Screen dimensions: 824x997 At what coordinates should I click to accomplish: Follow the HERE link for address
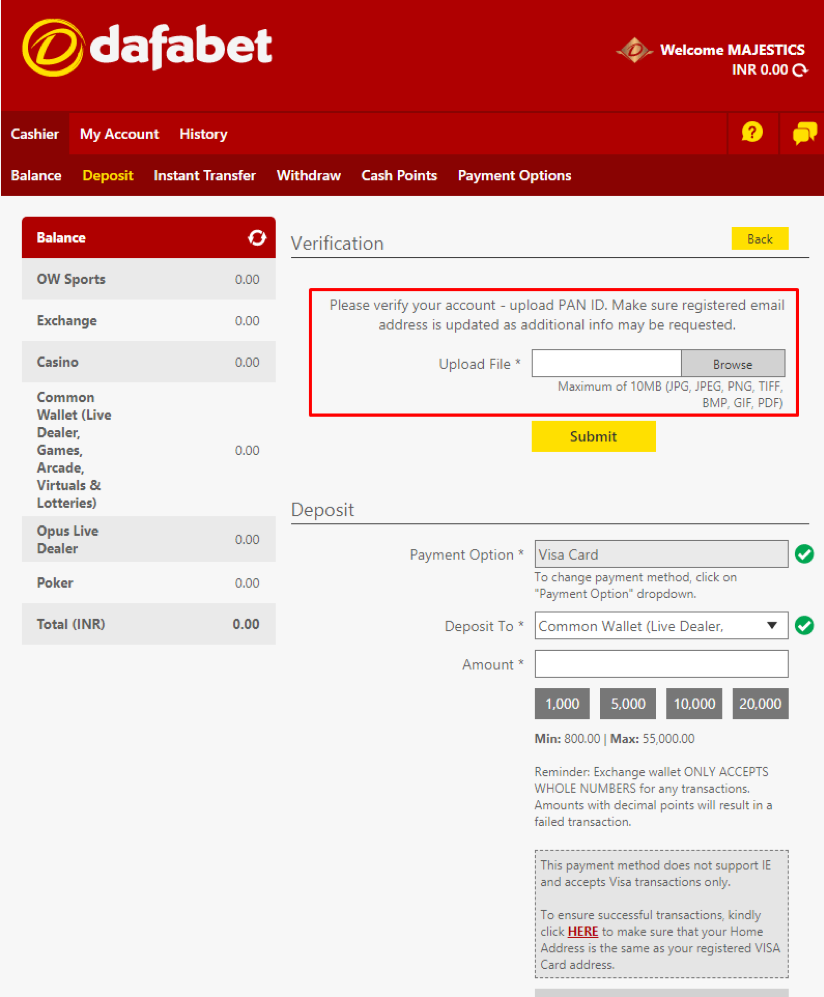(x=582, y=932)
